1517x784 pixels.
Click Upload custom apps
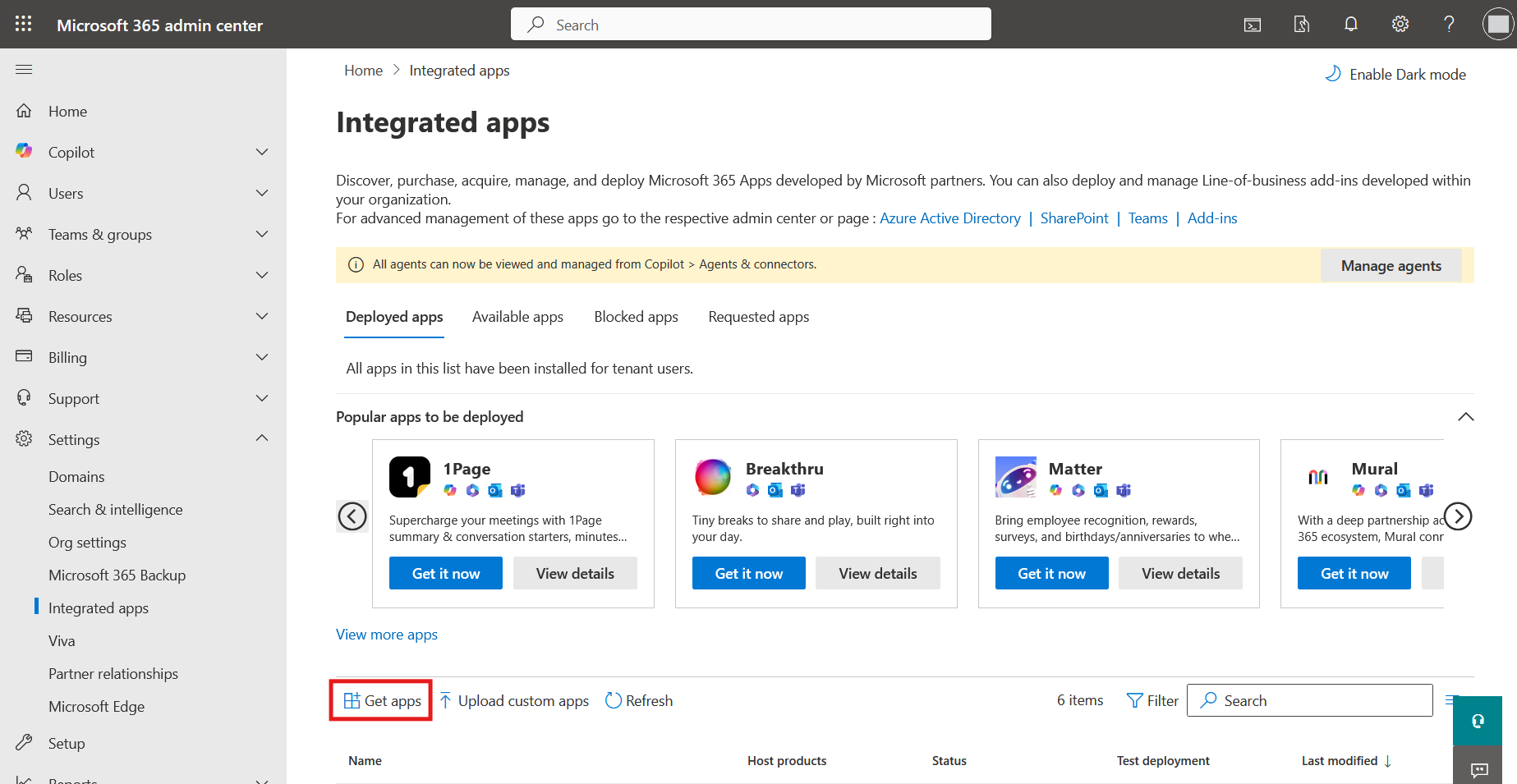514,701
